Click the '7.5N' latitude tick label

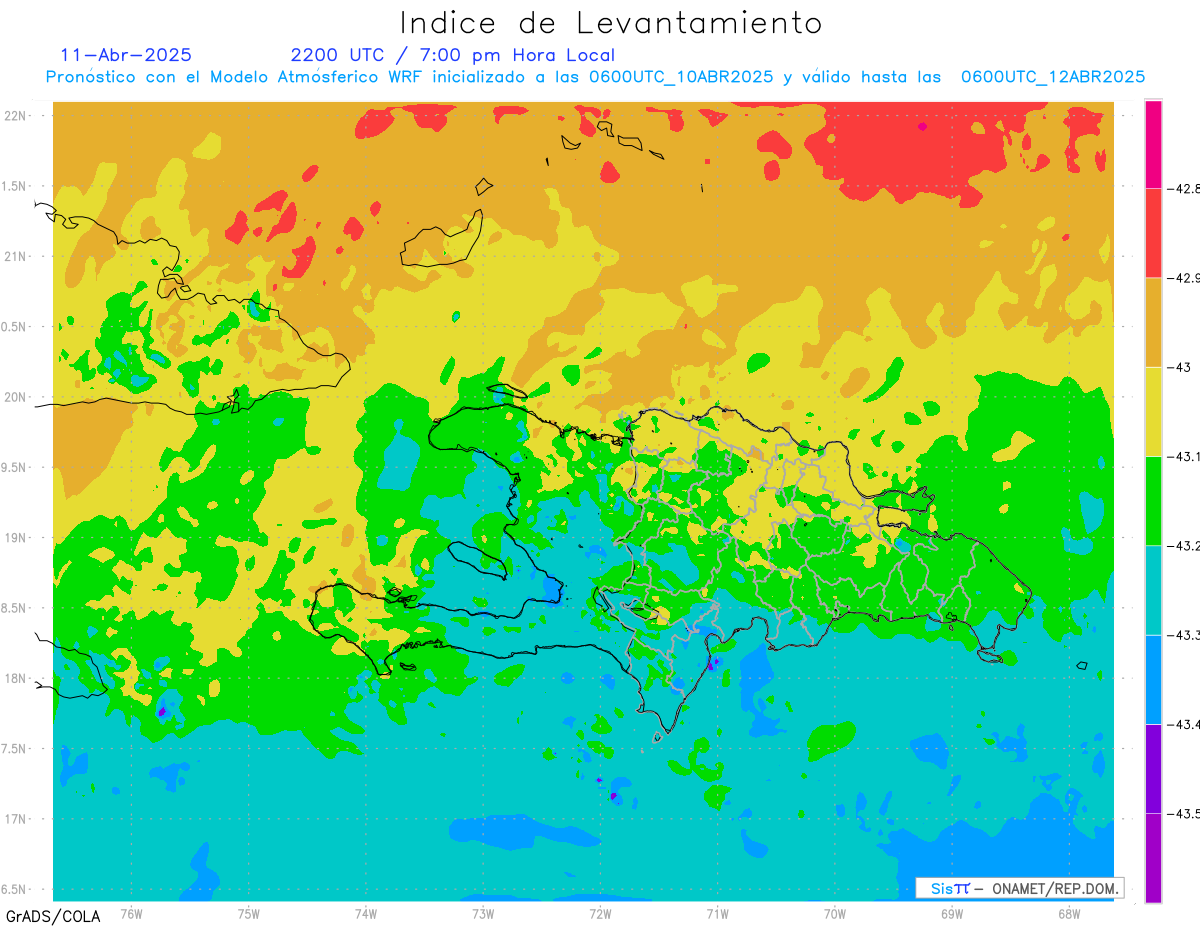coord(14,749)
